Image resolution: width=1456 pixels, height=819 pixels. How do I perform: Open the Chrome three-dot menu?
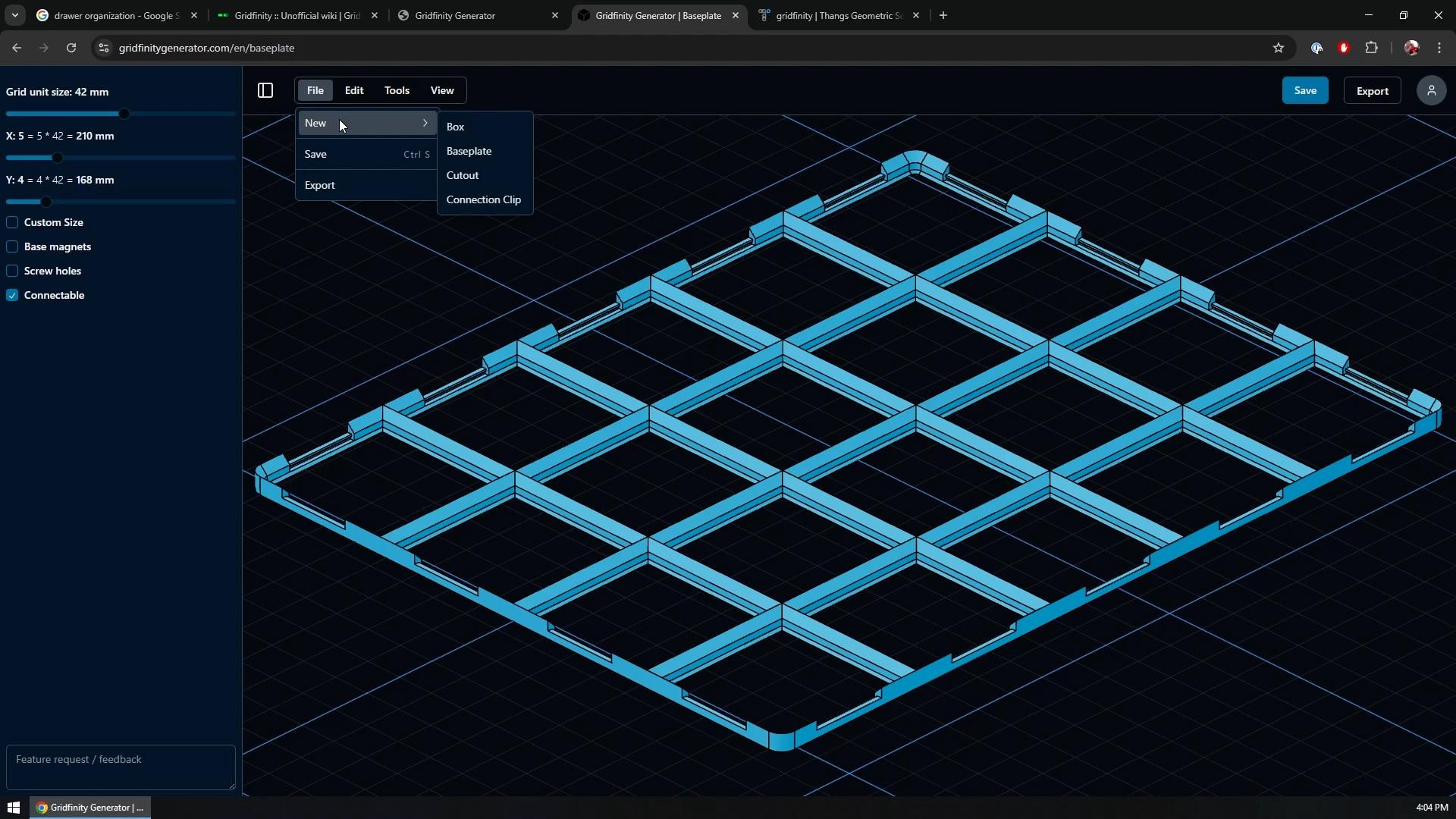tap(1439, 47)
